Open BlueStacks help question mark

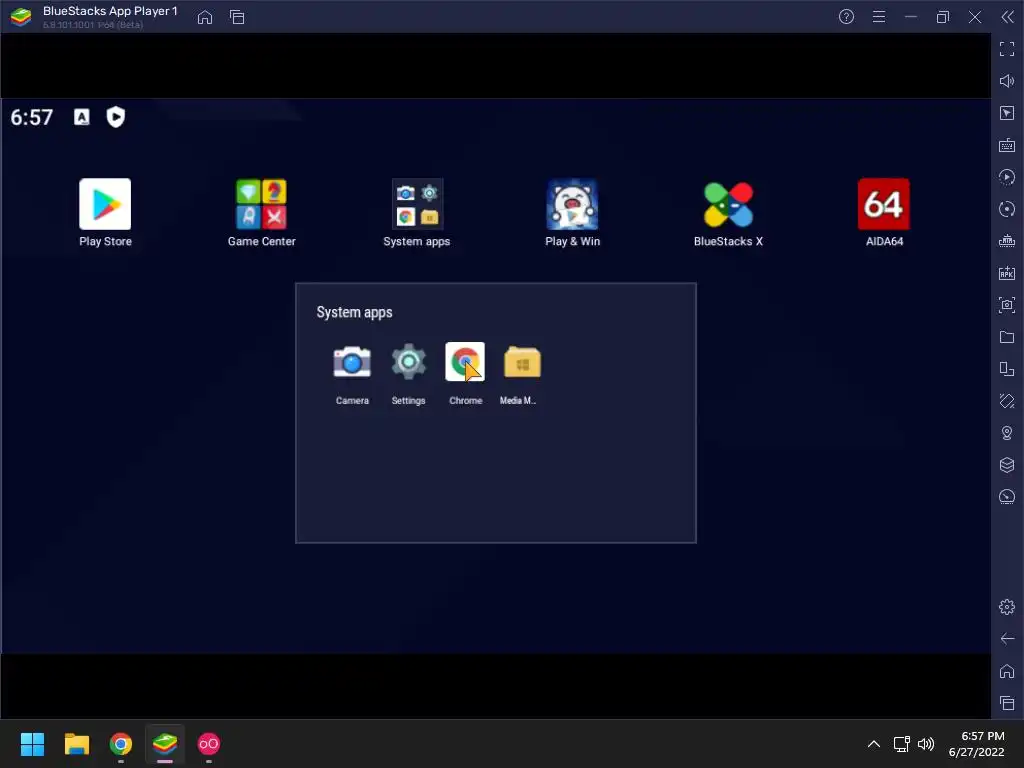(x=846, y=17)
